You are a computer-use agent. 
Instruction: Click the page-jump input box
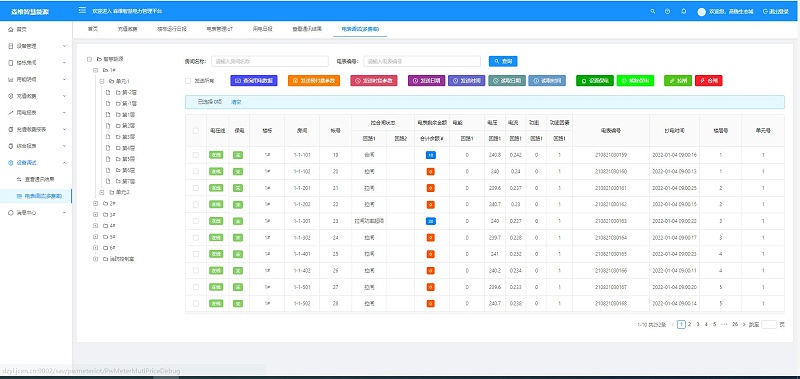pyautogui.click(x=769, y=324)
